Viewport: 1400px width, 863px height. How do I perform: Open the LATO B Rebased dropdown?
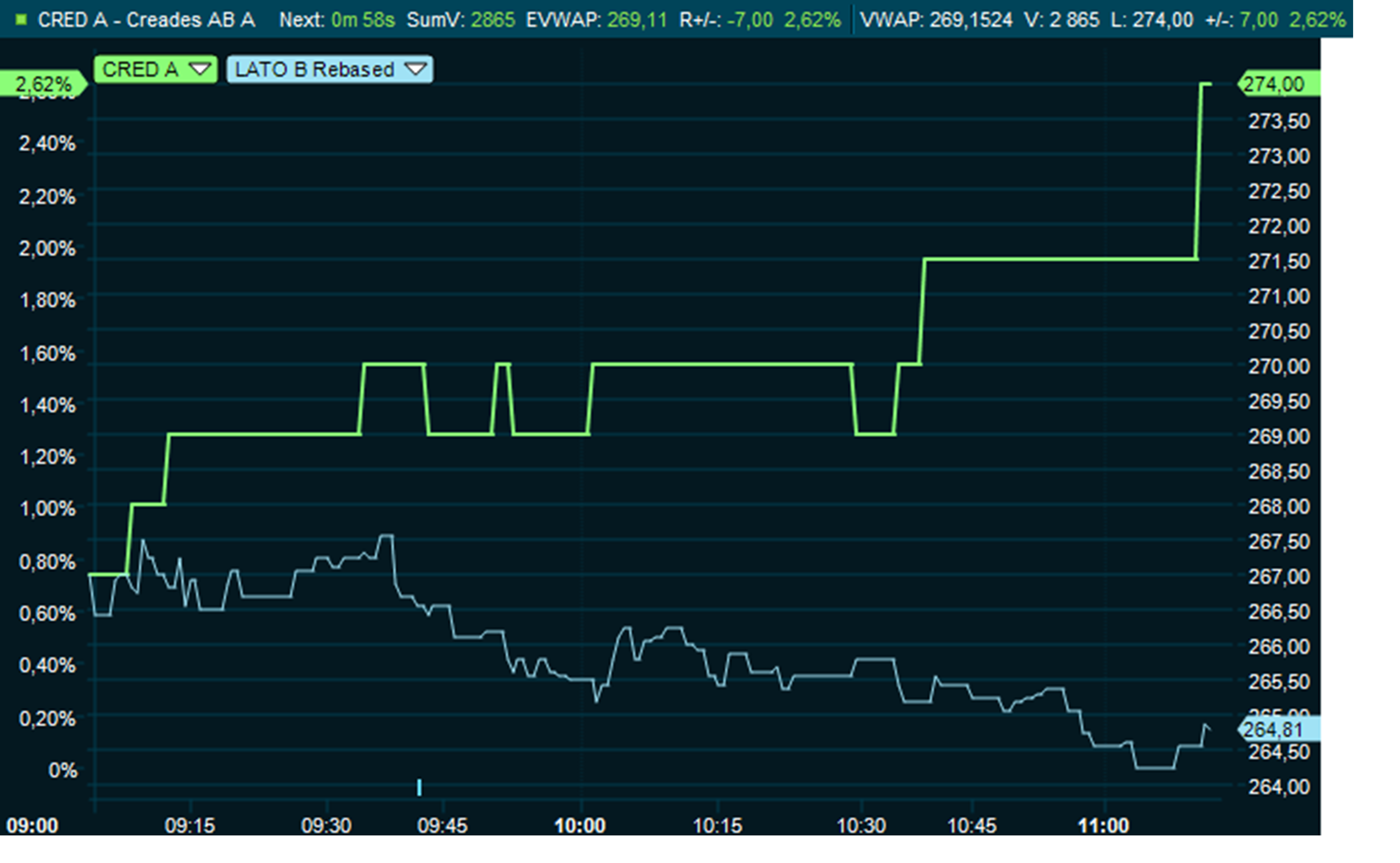pos(330,69)
